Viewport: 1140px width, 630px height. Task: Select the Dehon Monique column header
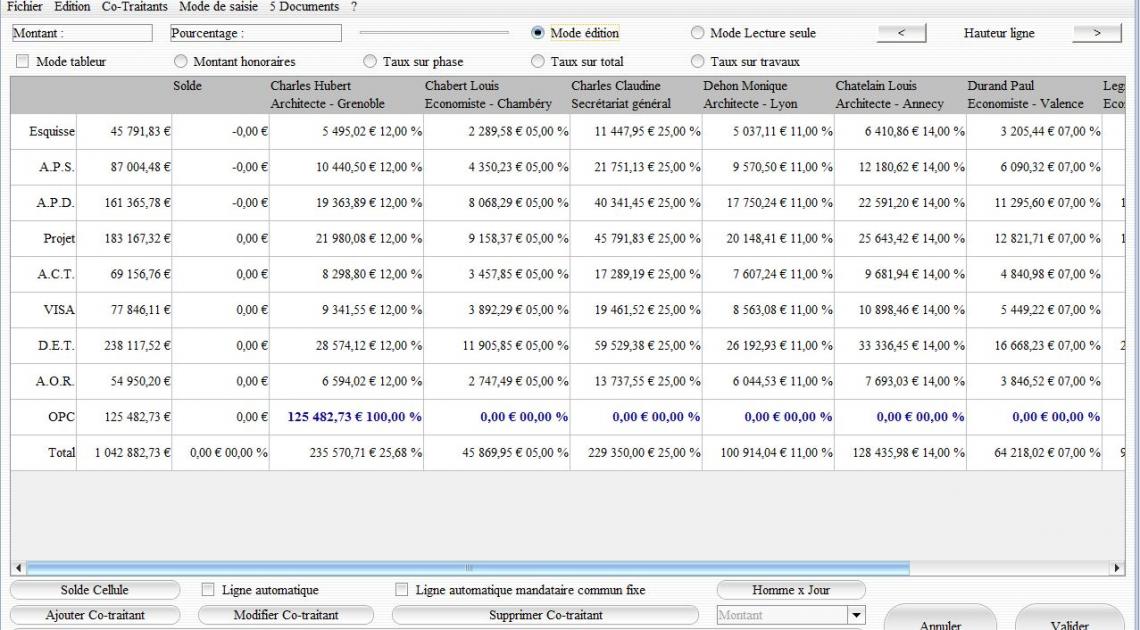[768, 94]
